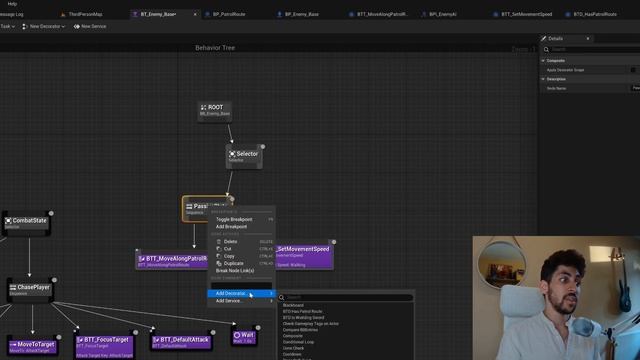Viewport: 640px width, 360px height.
Task: Click the Selector node's execution index badge
Action: point(263,147)
